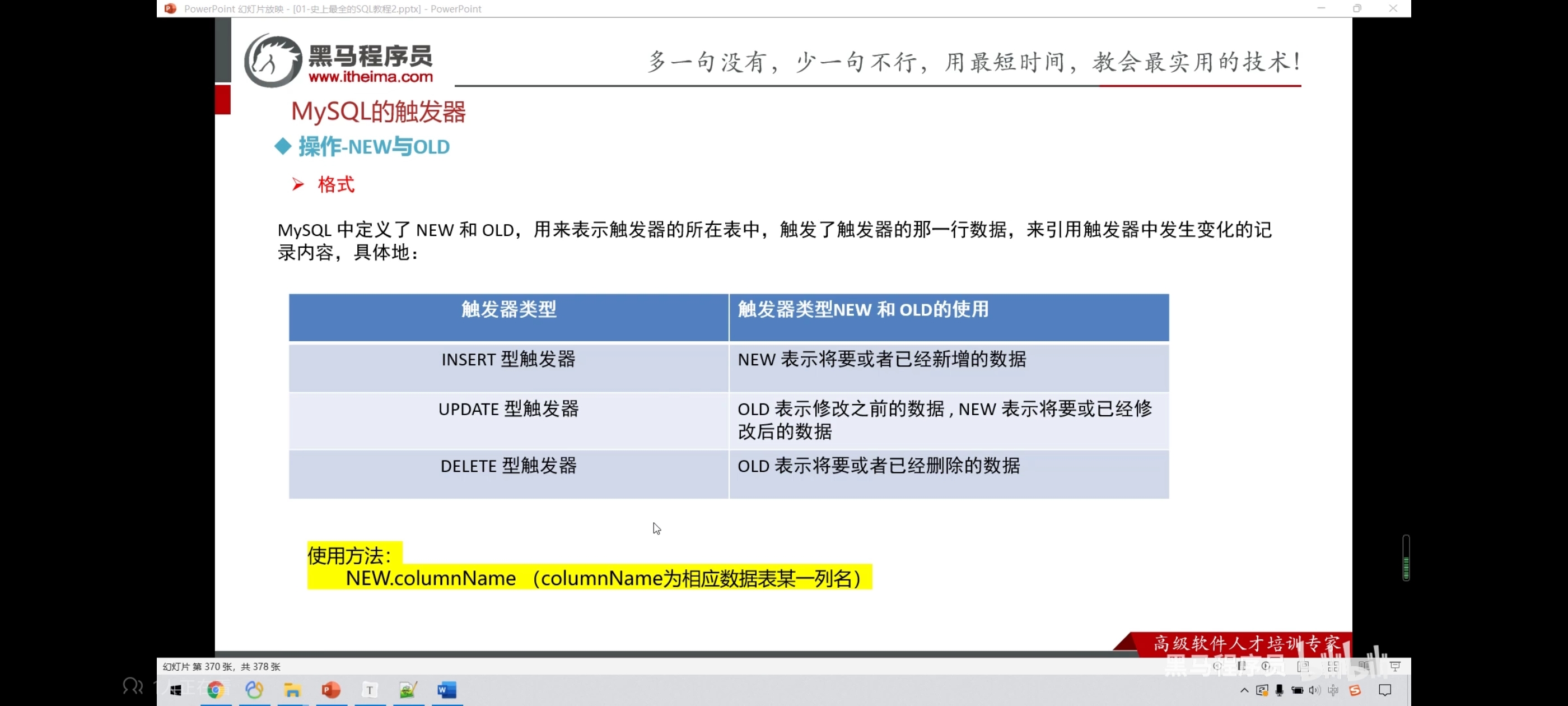This screenshot has height=706, width=1568.
Task: Go to previous slide with status bar arrow
Action: pyautogui.click(x=1217, y=666)
